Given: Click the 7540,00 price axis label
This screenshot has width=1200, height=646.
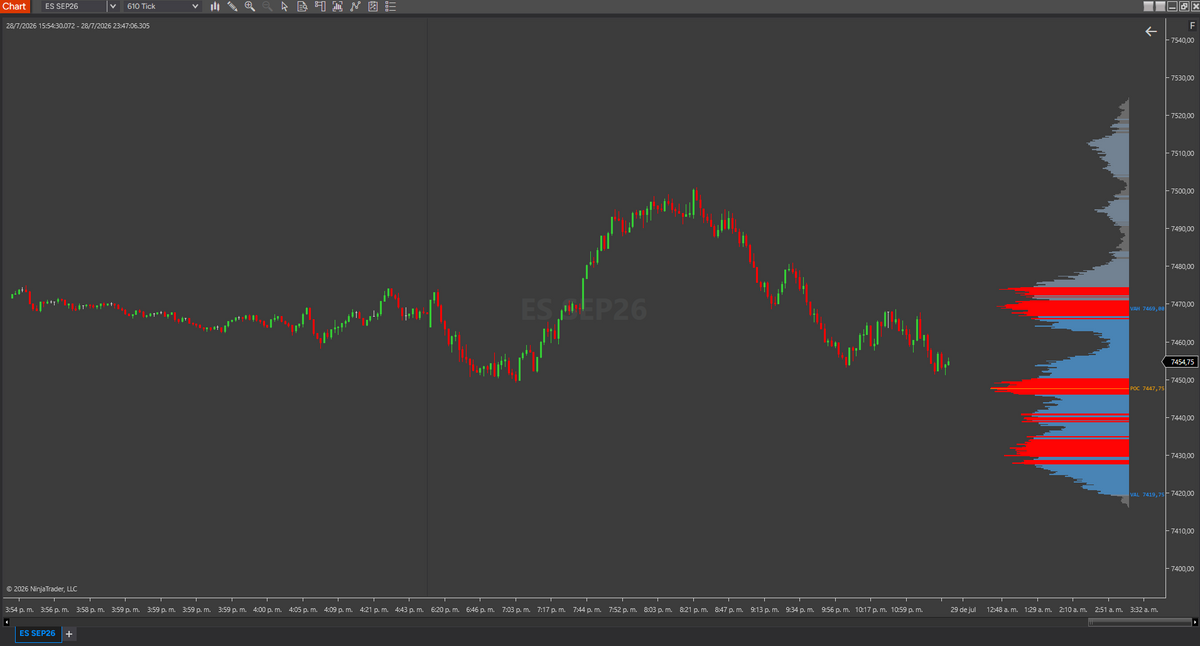Looking at the screenshot, I should coord(1182,40).
